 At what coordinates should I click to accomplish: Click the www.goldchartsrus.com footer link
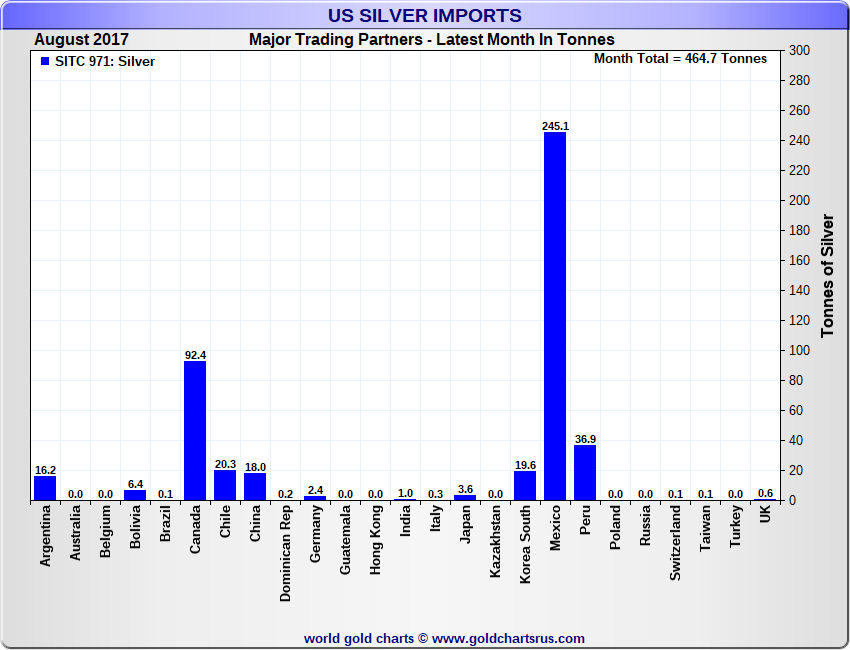508,638
